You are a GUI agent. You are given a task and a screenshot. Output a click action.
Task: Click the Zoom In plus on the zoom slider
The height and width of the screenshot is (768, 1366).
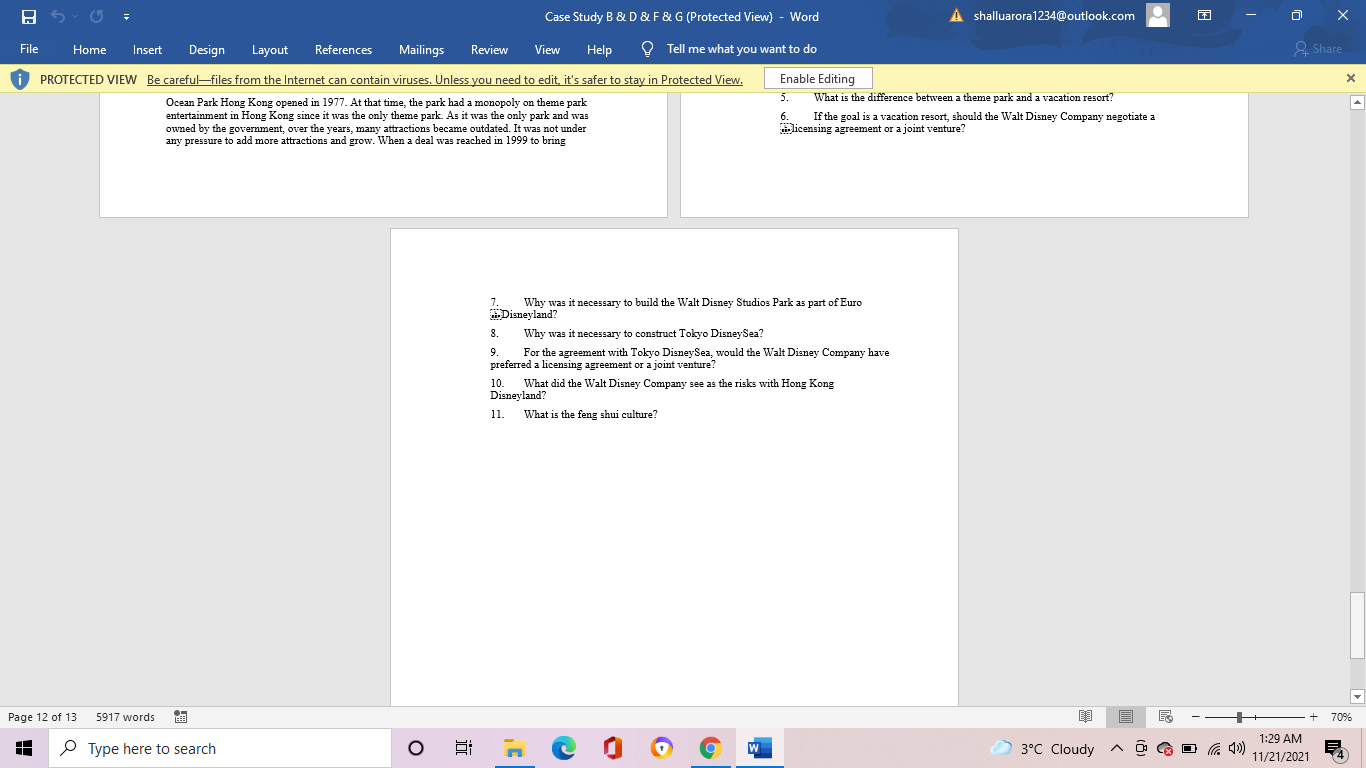(1313, 717)
